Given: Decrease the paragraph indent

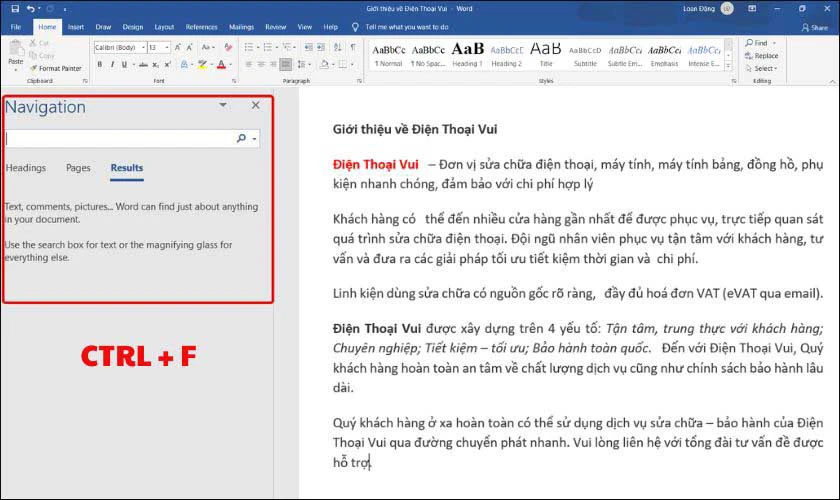Looking at the screenshot, I should (x=309, y=48).
